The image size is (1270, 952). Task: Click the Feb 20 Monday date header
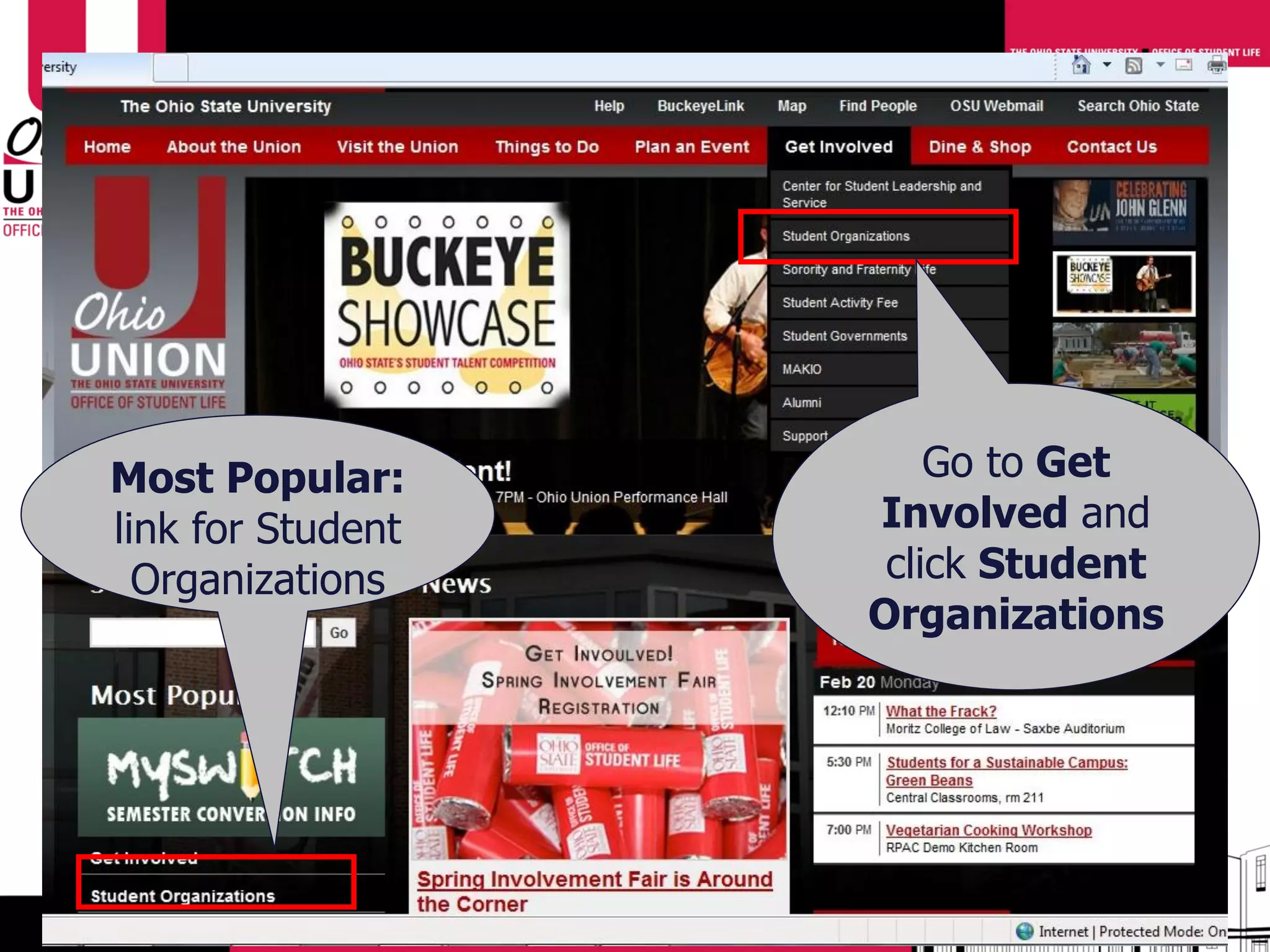click(x=879, y=682)
